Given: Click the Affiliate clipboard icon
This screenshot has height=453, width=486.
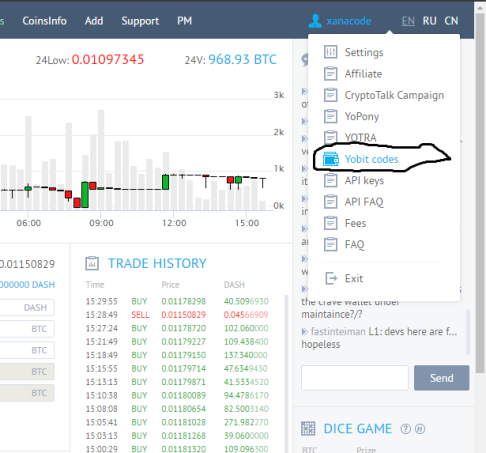Looking at the screenshot, I should coord(330,73).
